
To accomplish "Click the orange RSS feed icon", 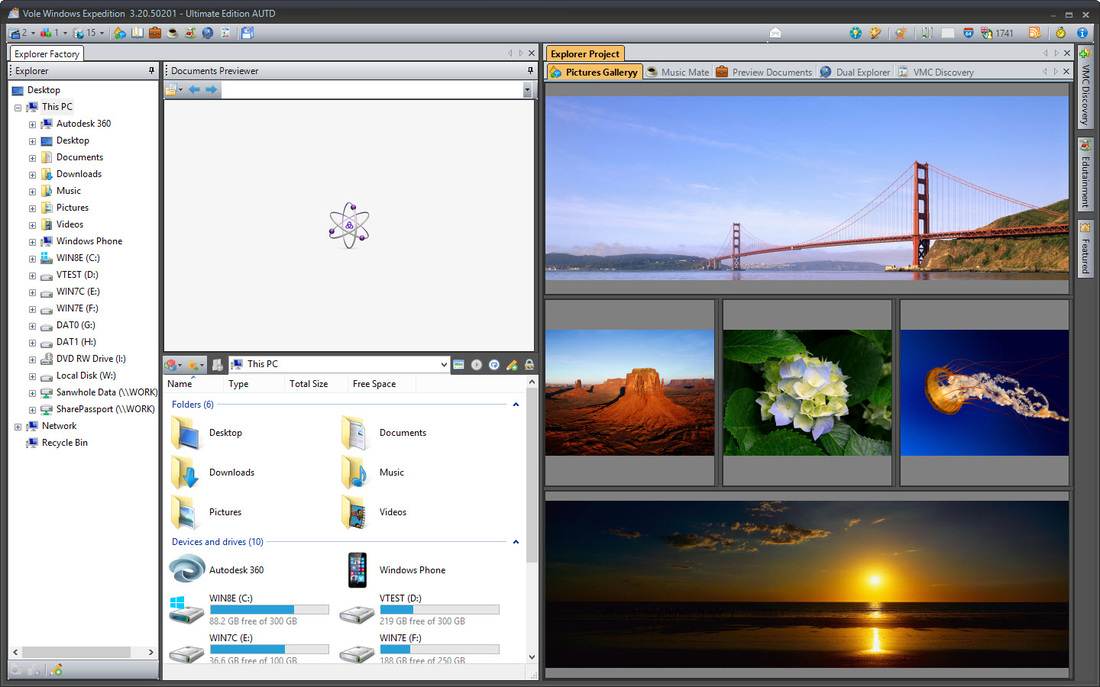I will pyautogui.click(x=1035, y=33).
